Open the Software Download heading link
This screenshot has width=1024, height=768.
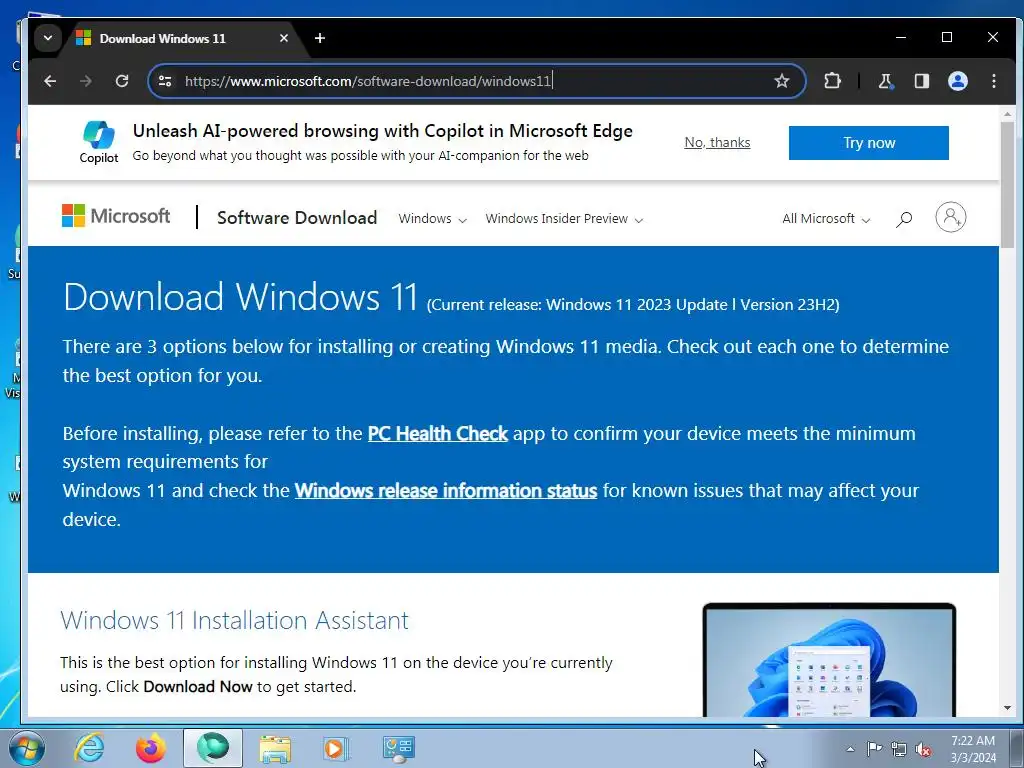point(297,217)
